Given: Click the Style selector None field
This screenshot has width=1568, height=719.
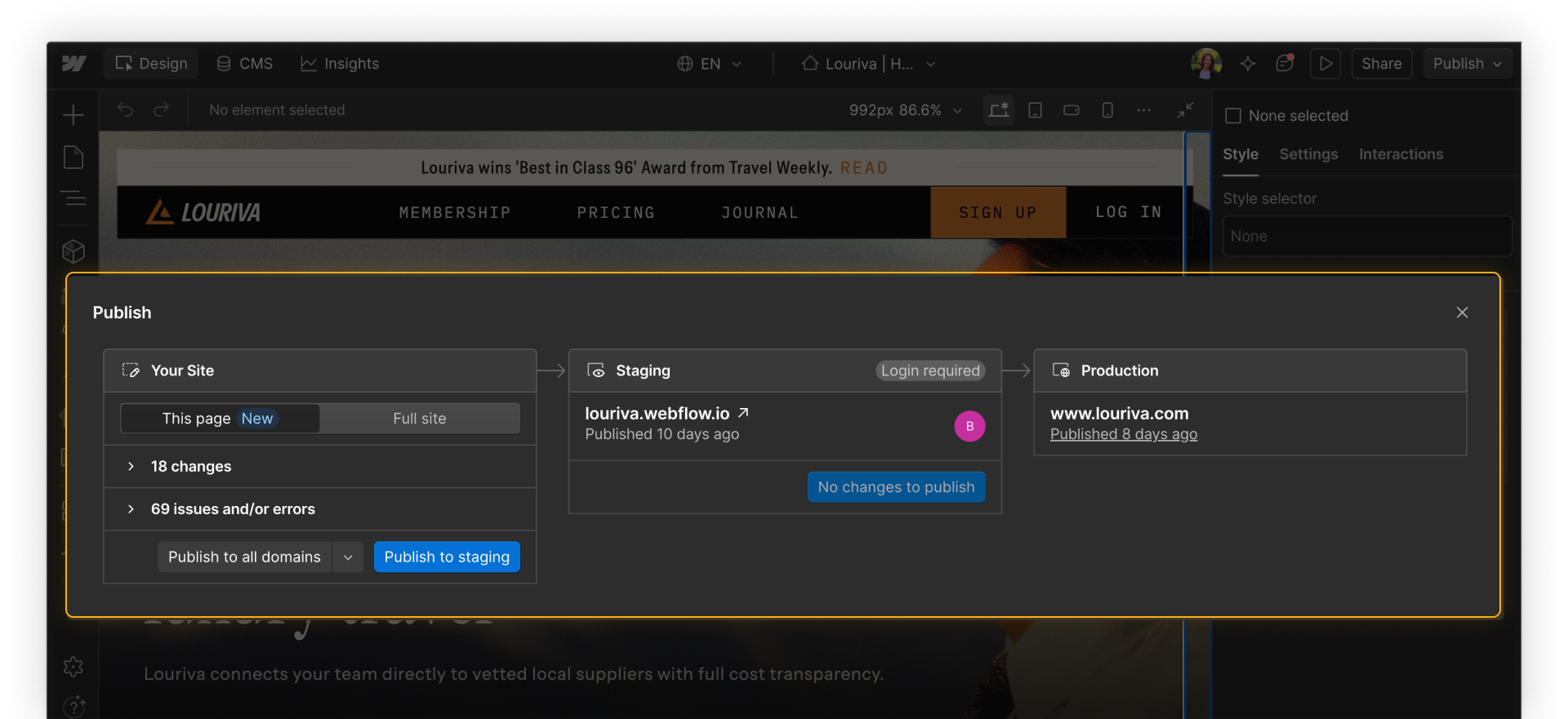Looking at the screenshot, I should [1367, 237].
